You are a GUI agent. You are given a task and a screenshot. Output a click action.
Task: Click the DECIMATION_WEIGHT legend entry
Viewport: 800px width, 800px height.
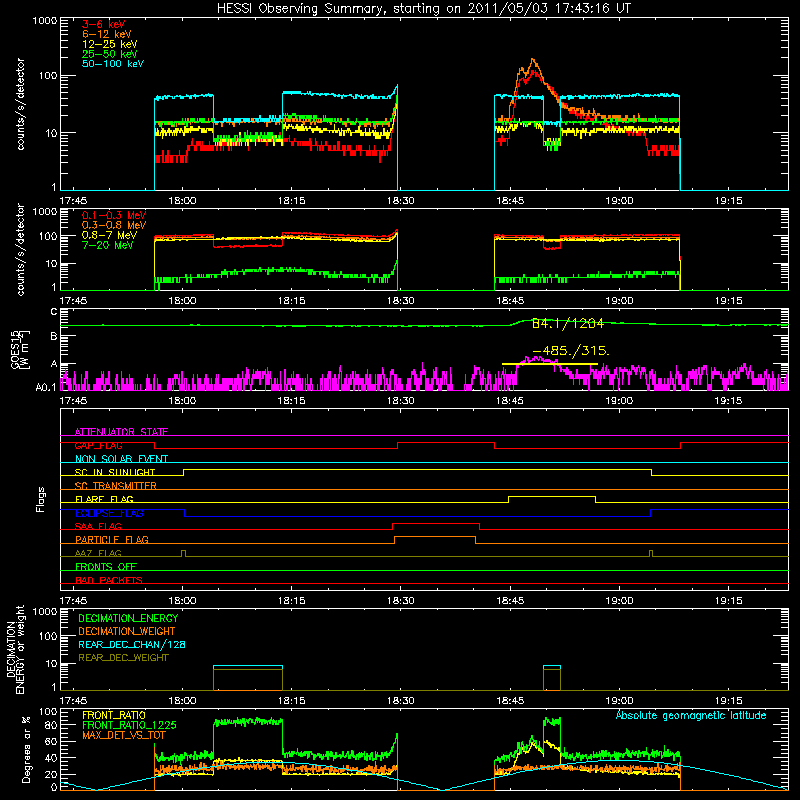pos(127,631)
